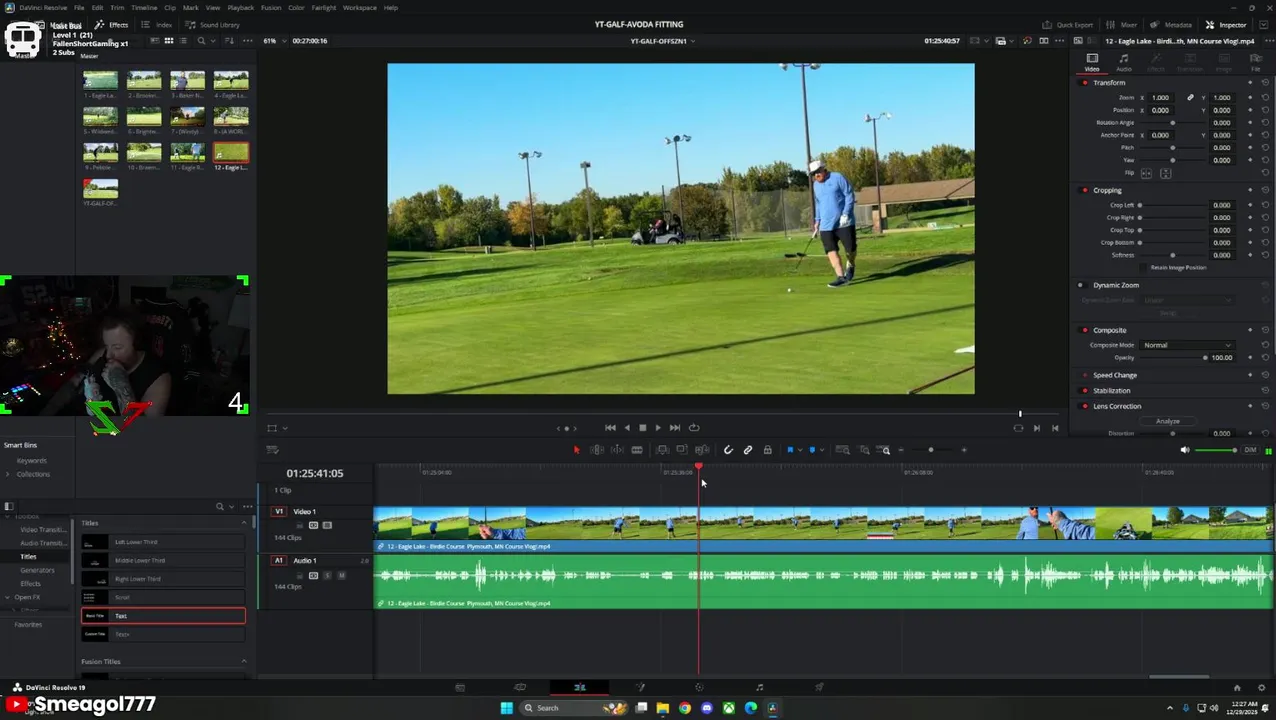Adjust the timeline zoom slider
Viewport: 1276px width, 720px height.
click(932, 450)
